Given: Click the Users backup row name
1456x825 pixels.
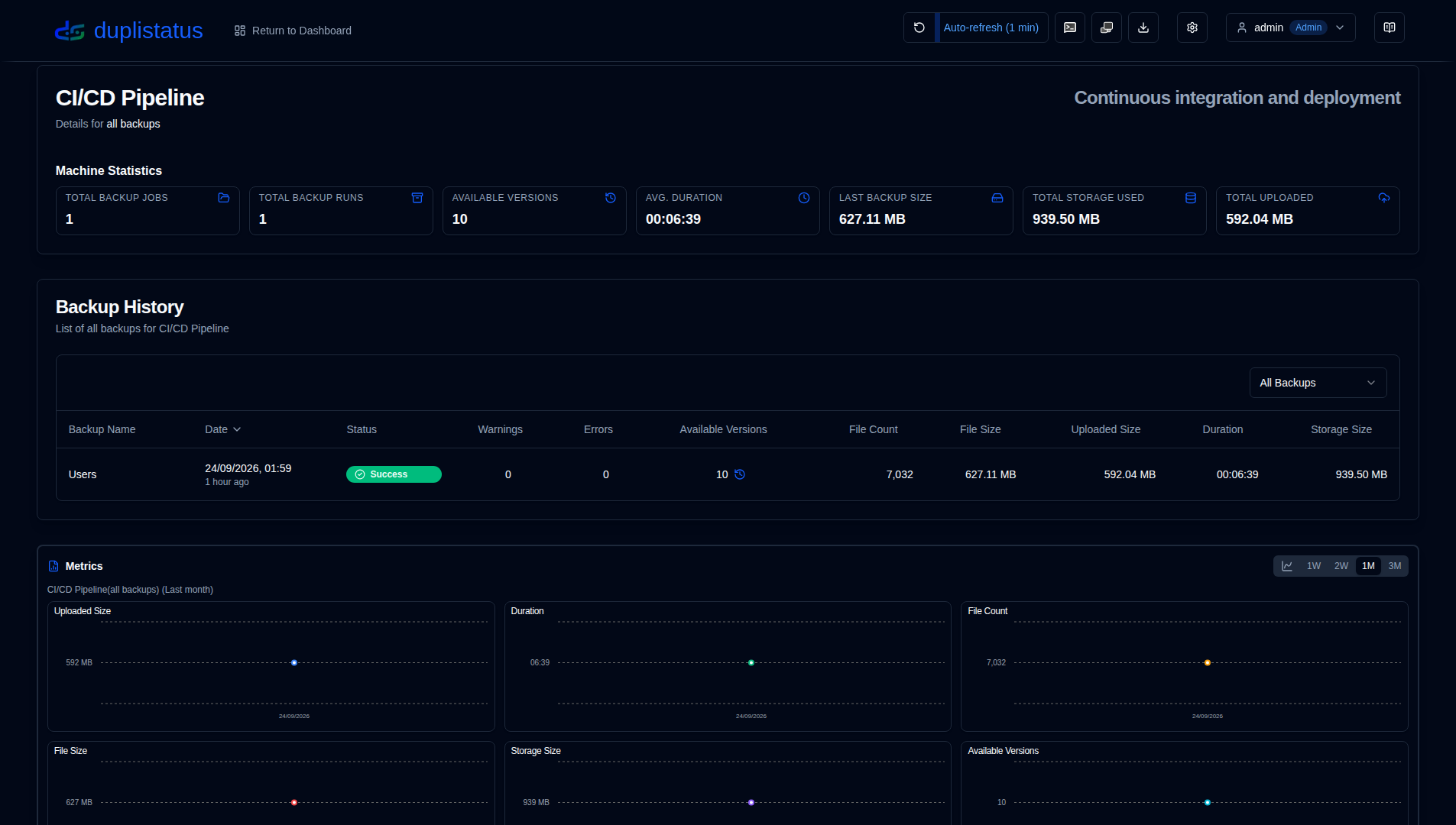Looking at the screenshot, I should [83, 474].
